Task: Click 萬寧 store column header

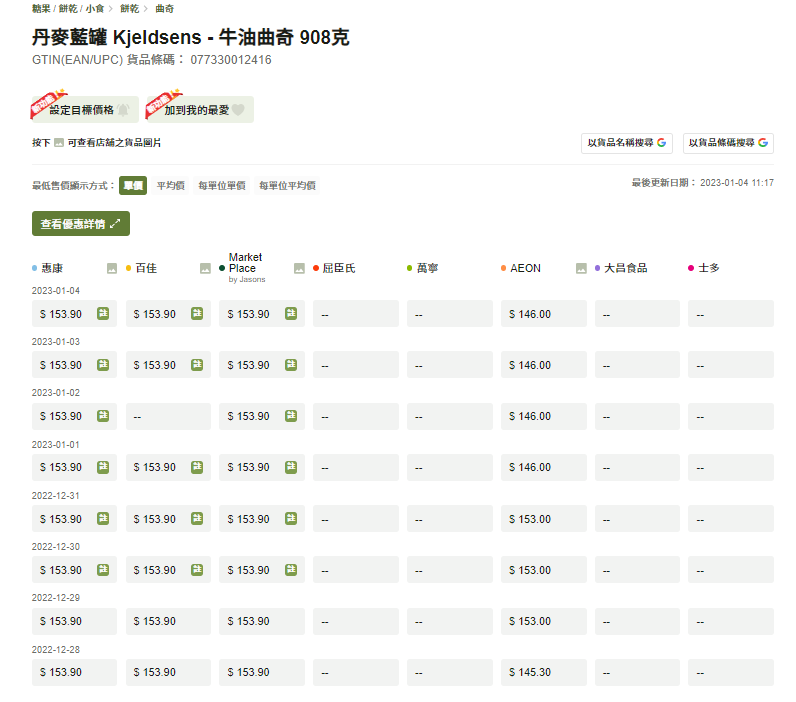Action: [x=427, y=268]
